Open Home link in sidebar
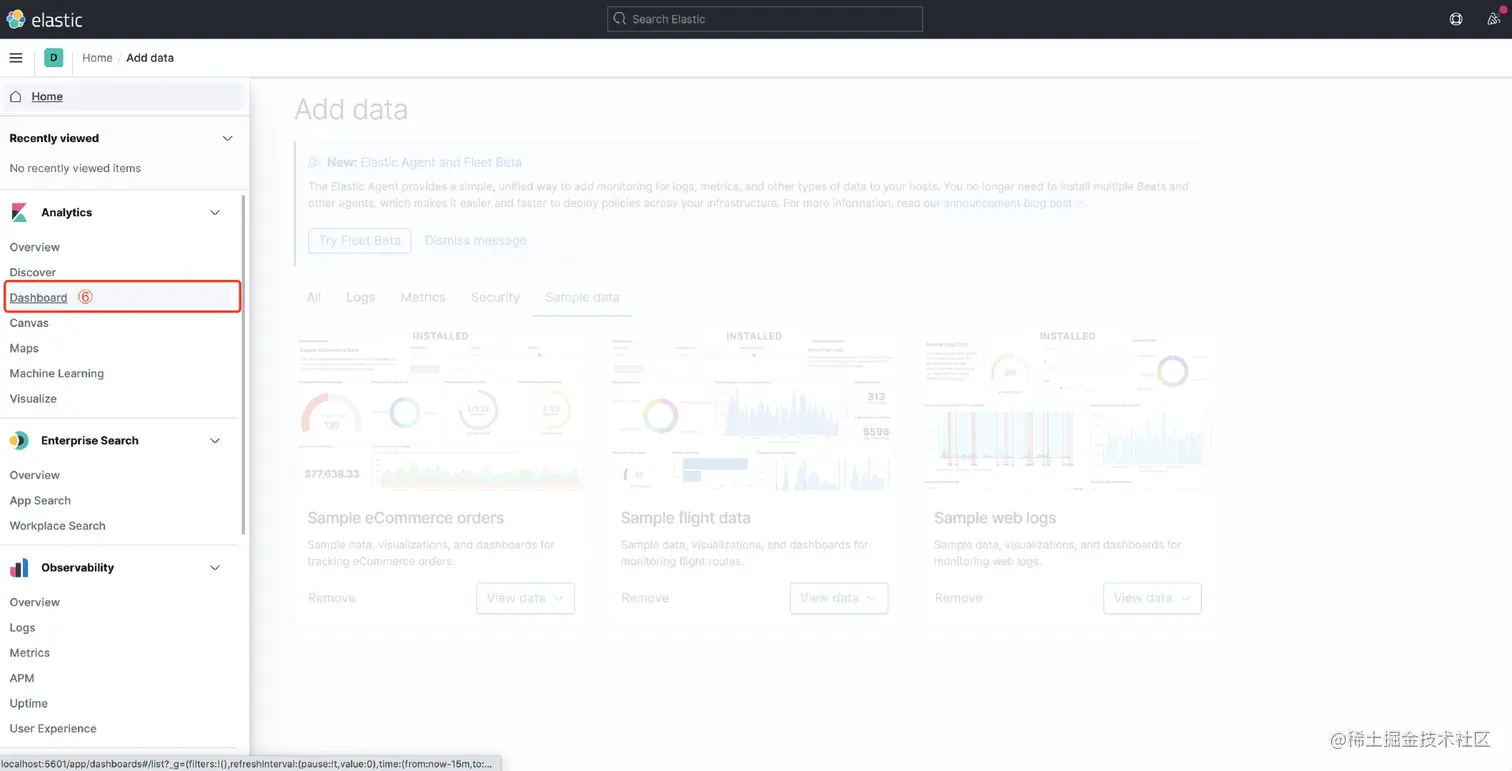 tap(47, 97)
